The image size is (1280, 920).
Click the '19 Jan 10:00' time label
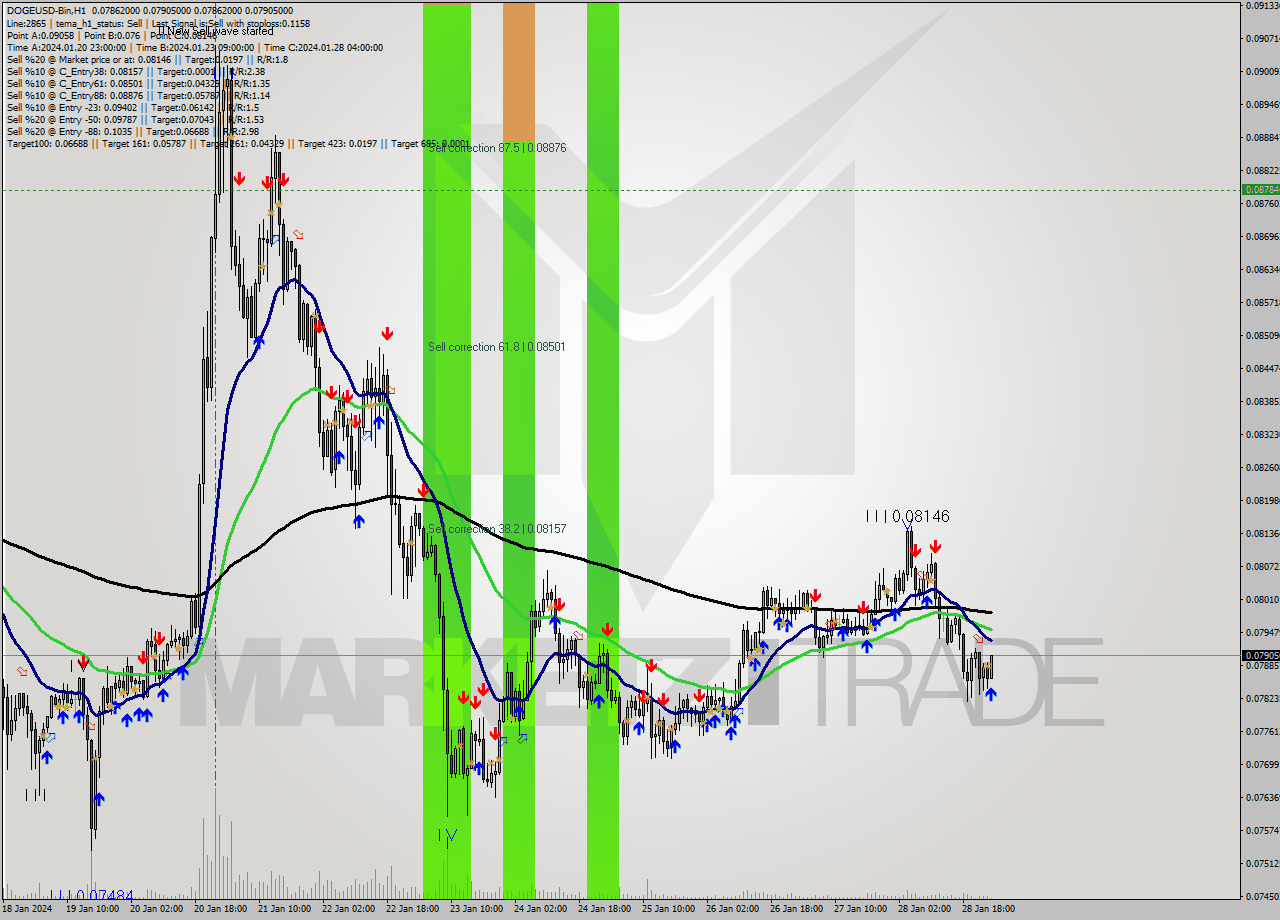click(x=92, y=909)
